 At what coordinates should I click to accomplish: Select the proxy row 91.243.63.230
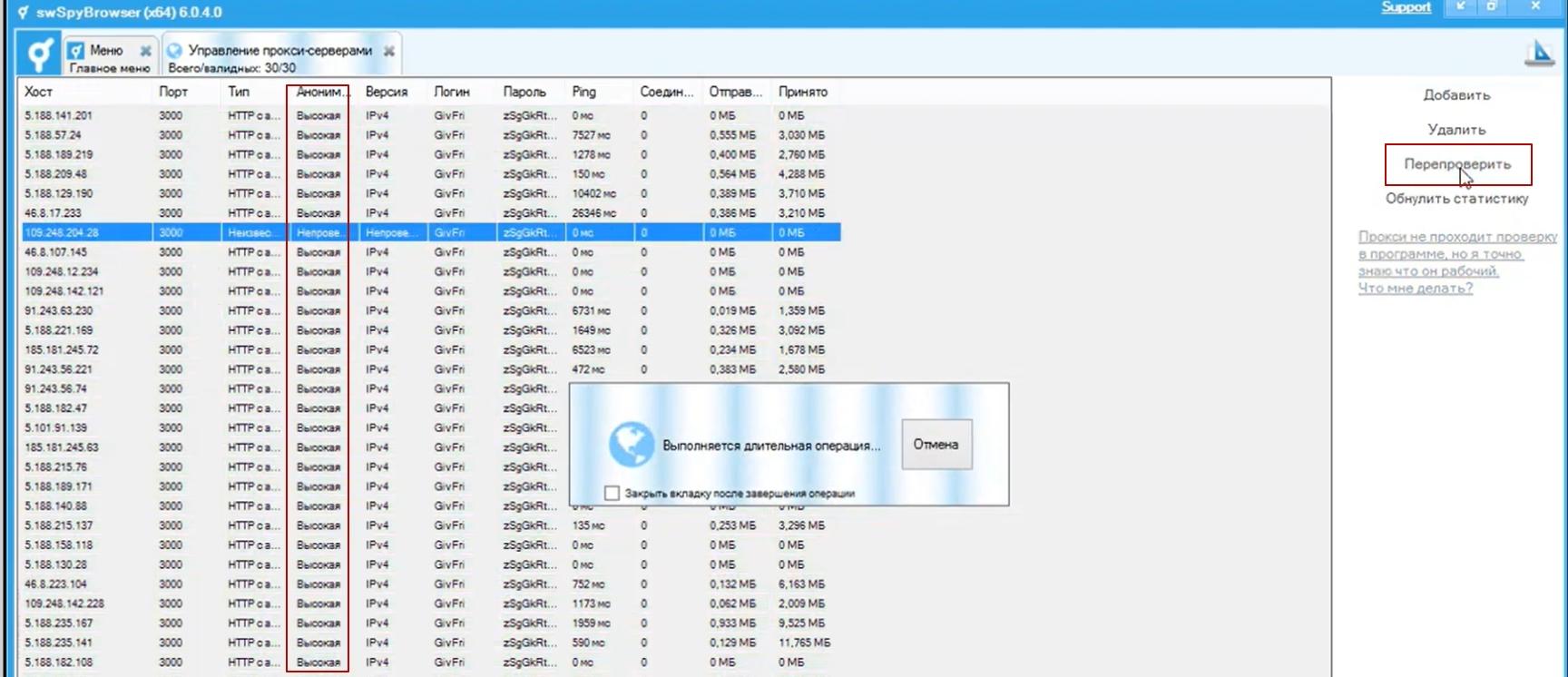point(431,310)
